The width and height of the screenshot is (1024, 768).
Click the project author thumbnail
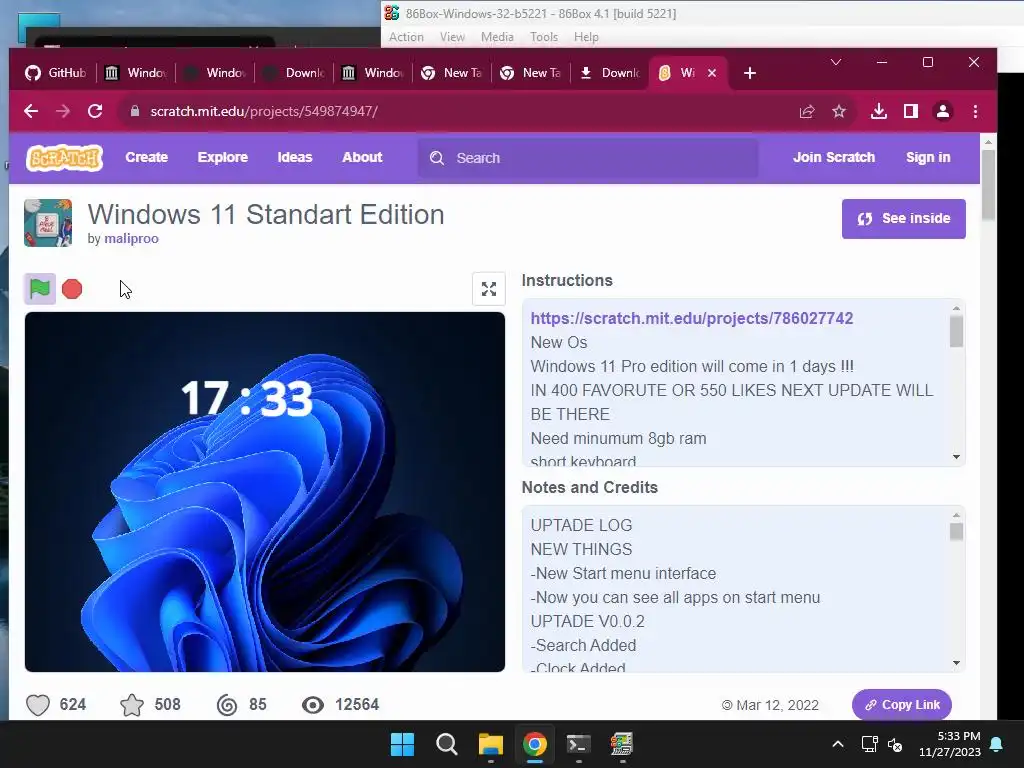coord(48,223)
